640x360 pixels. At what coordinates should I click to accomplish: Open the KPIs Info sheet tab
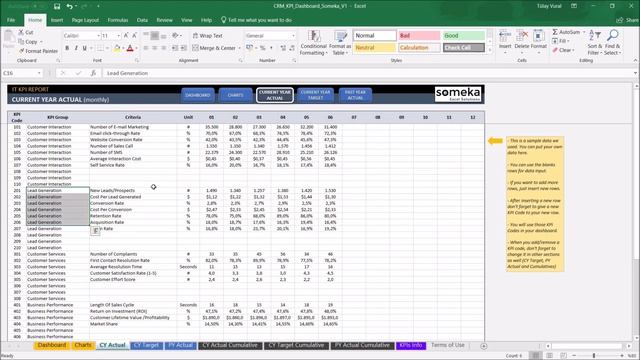(x=411, y=345)
